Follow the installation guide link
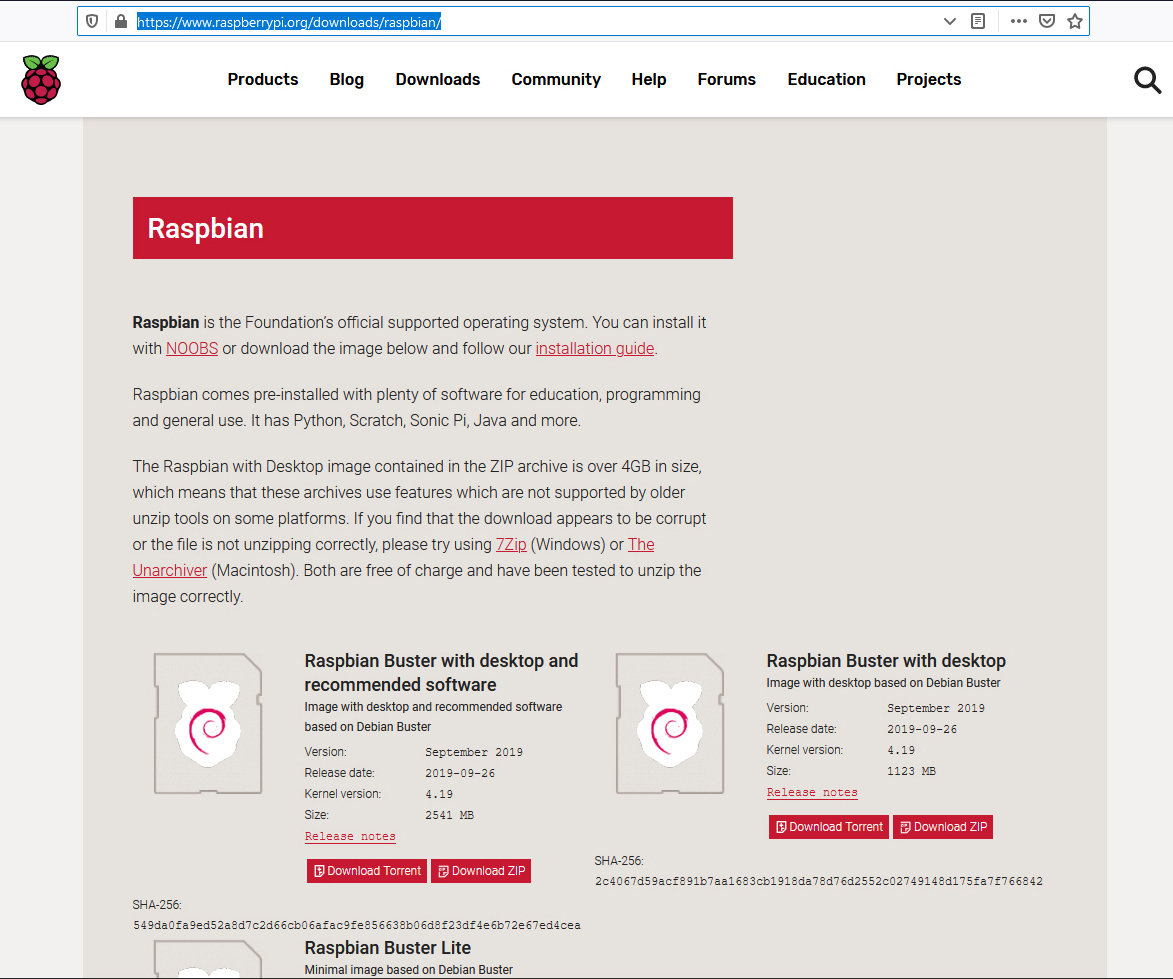 pos(594,348)
